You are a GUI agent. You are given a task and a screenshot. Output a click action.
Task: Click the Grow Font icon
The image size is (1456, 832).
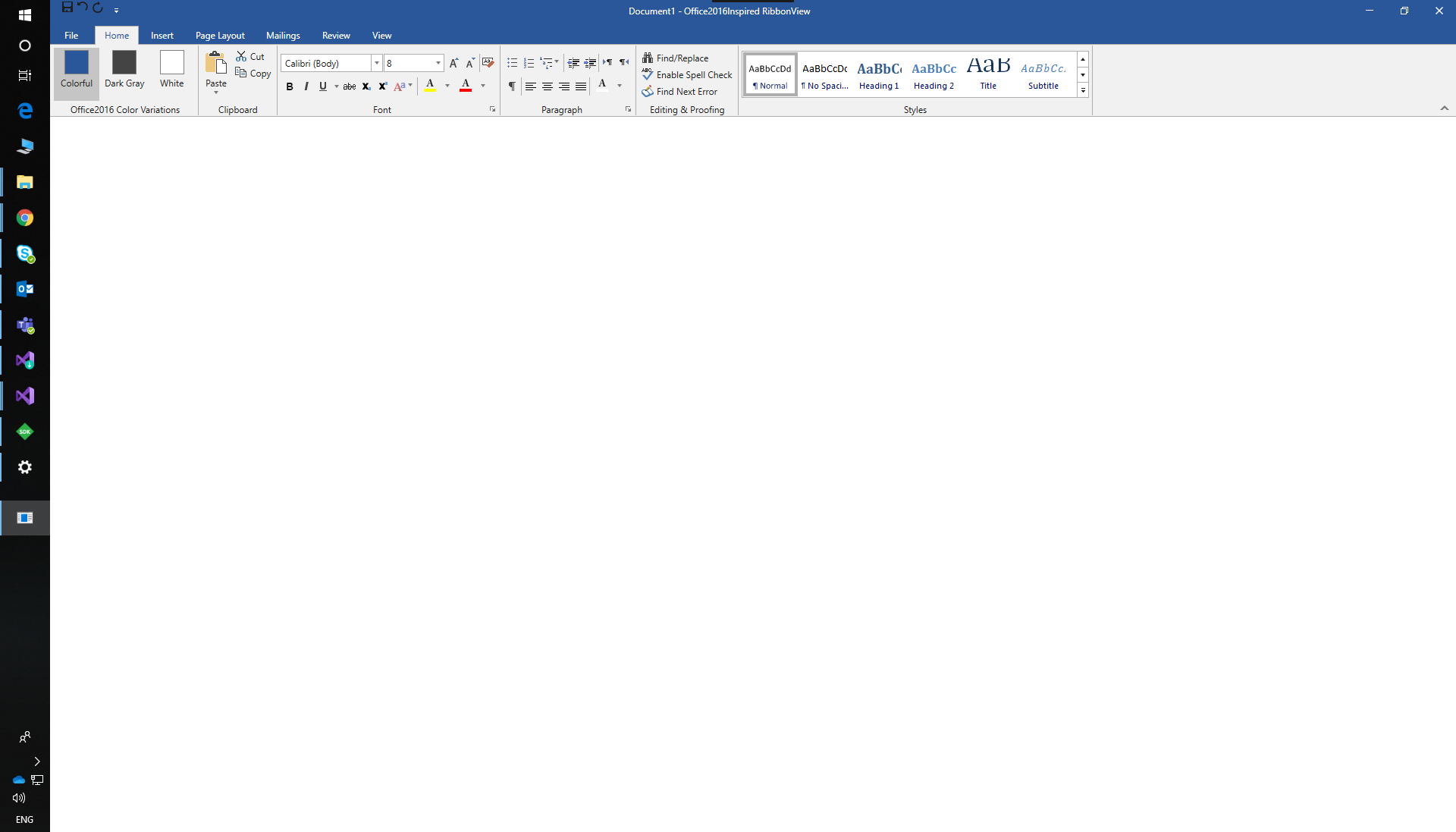pyautogui.click(x=453, y=63)
